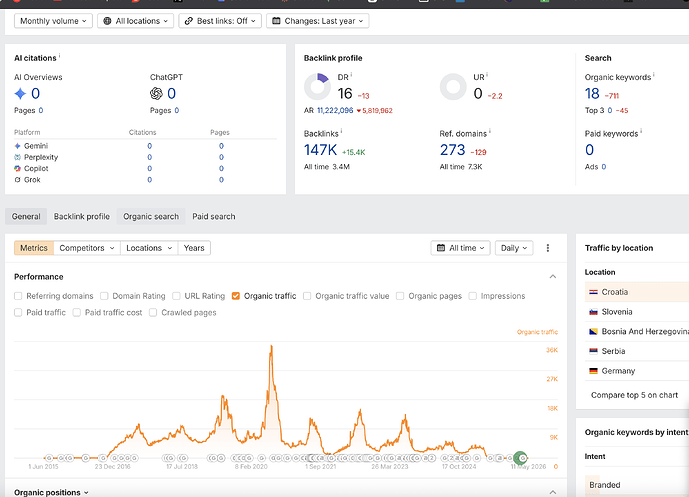Click the DR info icon
The image size is (689, 497).
(351, 75)
